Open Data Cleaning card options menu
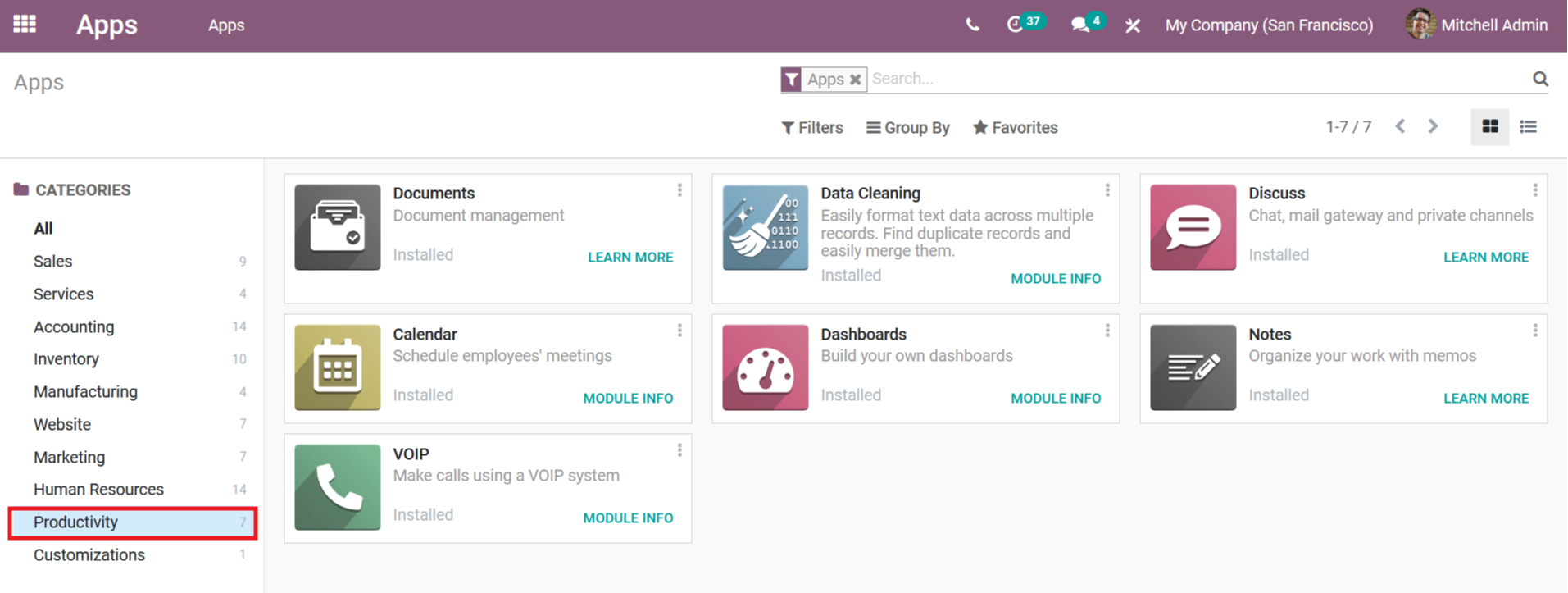1568x593 pixels. click(x=1107, y=190)
